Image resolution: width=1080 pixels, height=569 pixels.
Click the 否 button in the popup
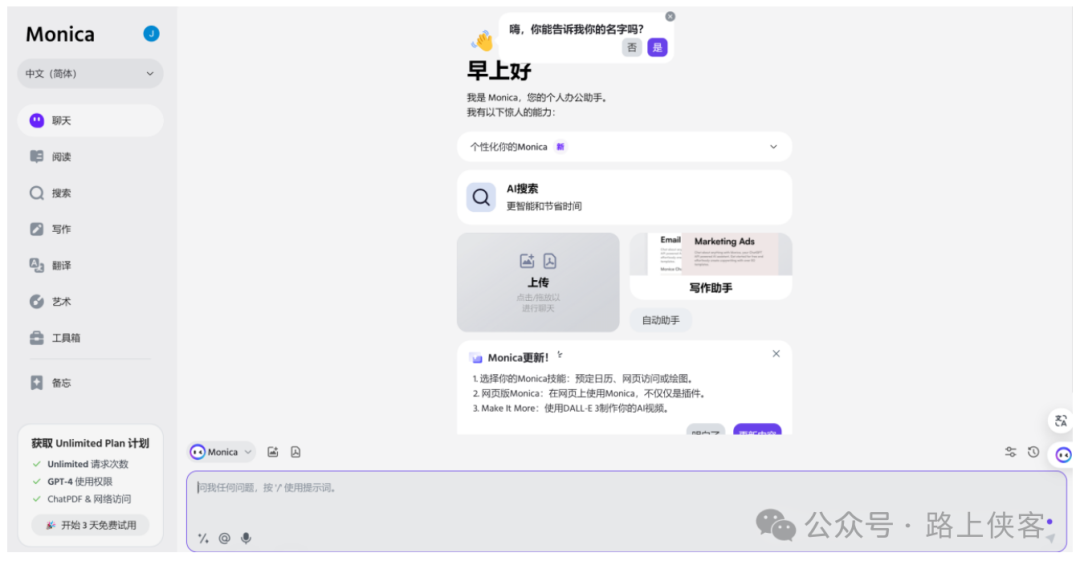[632, 48]
